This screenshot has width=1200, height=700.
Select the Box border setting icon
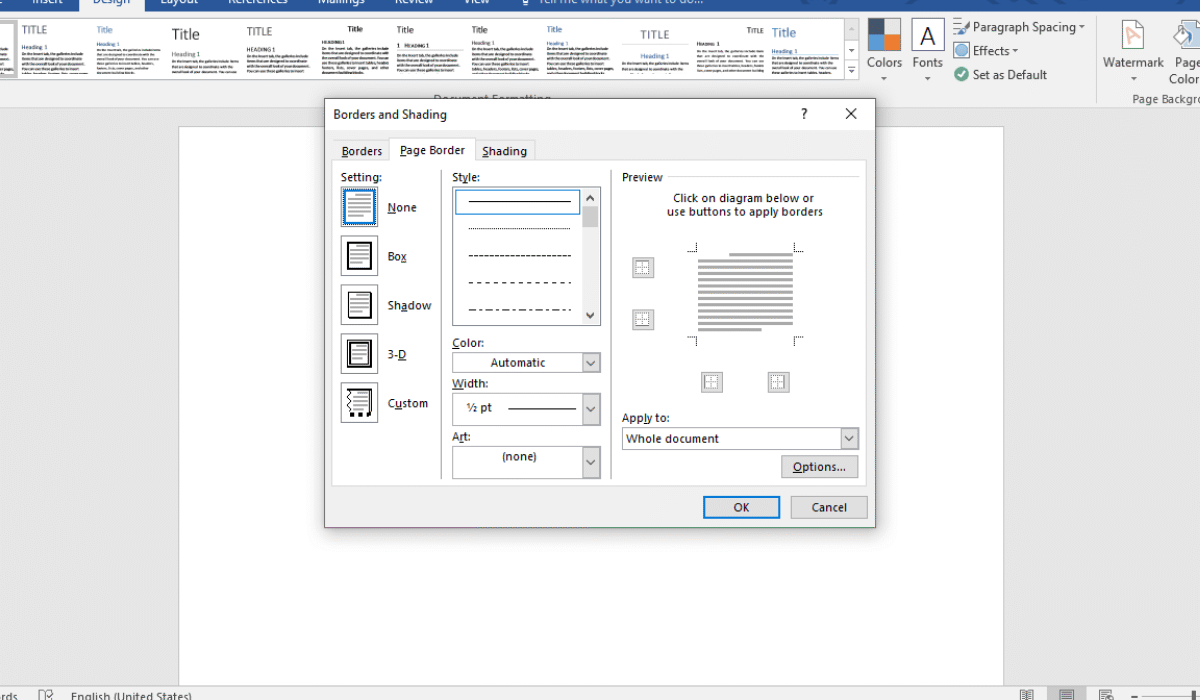[359, 256]
